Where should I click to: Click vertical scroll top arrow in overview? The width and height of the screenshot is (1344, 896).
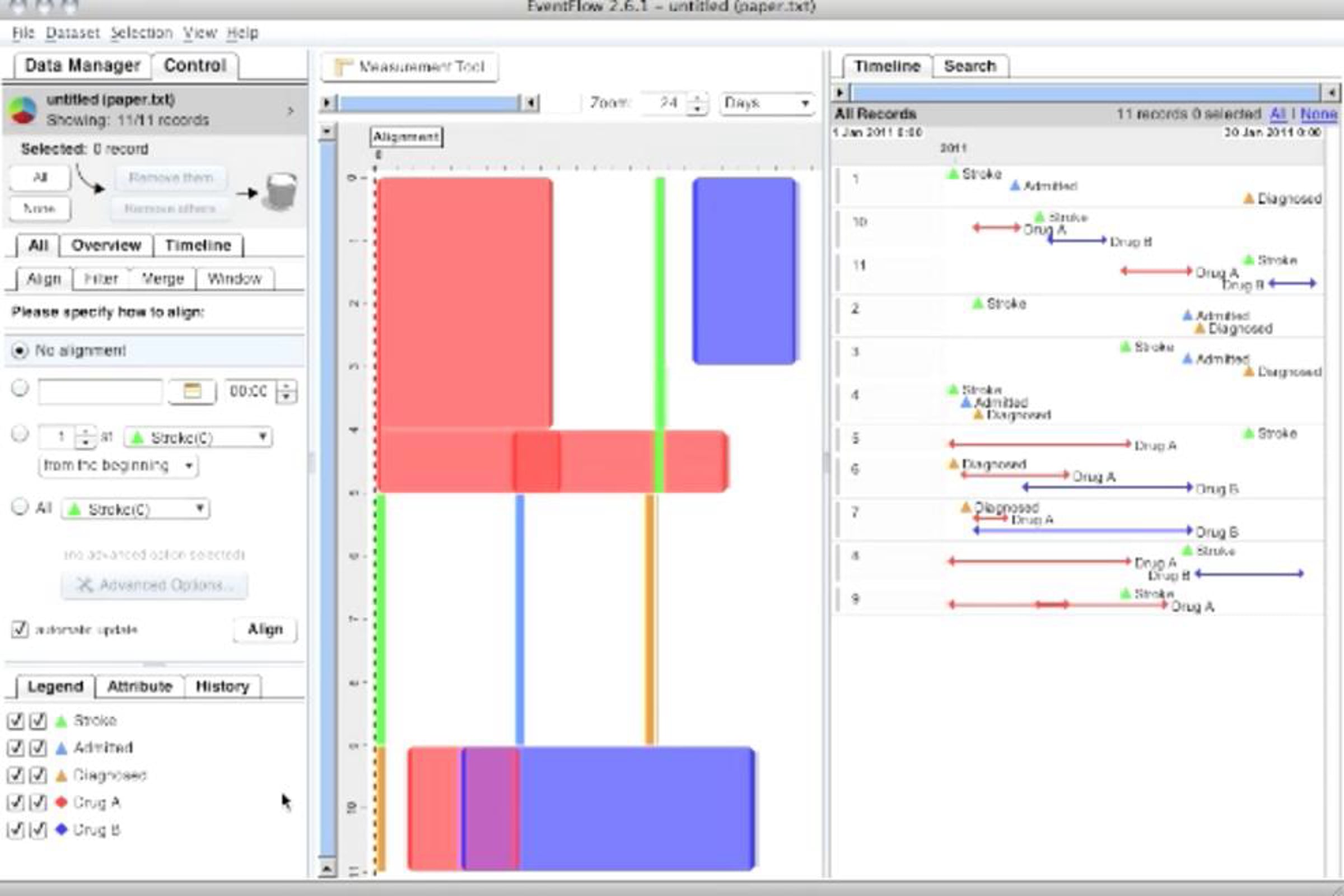coord(327,132)
